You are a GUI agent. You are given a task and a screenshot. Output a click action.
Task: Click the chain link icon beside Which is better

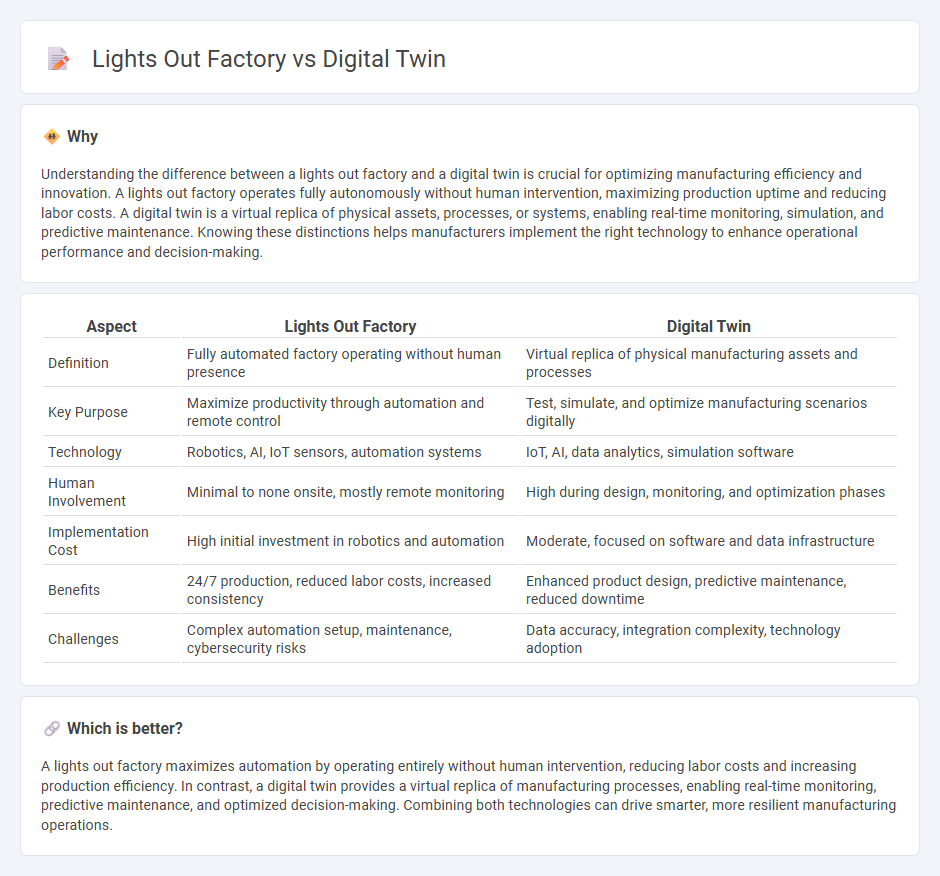tap(52, 729)
